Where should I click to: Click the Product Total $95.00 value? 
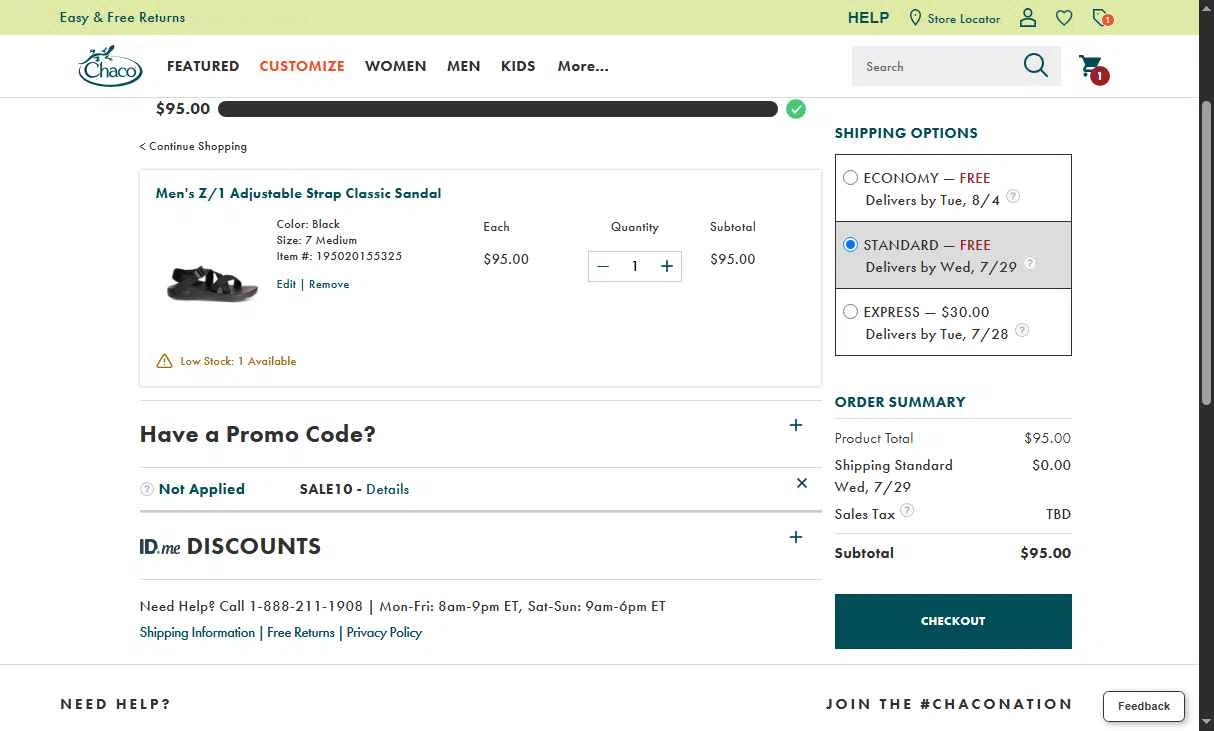point(1047,438)
